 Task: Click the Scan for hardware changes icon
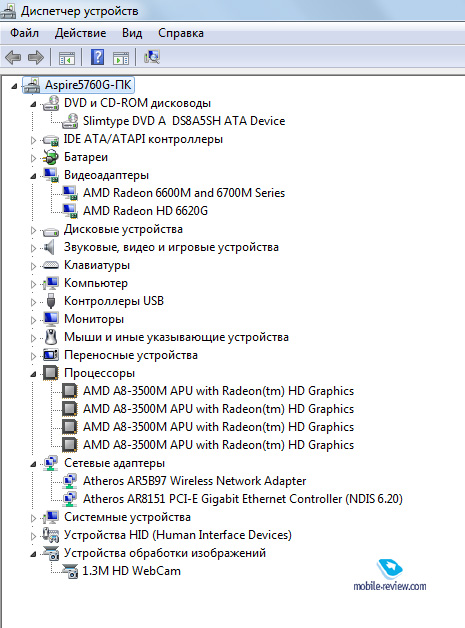pos(152,57)
